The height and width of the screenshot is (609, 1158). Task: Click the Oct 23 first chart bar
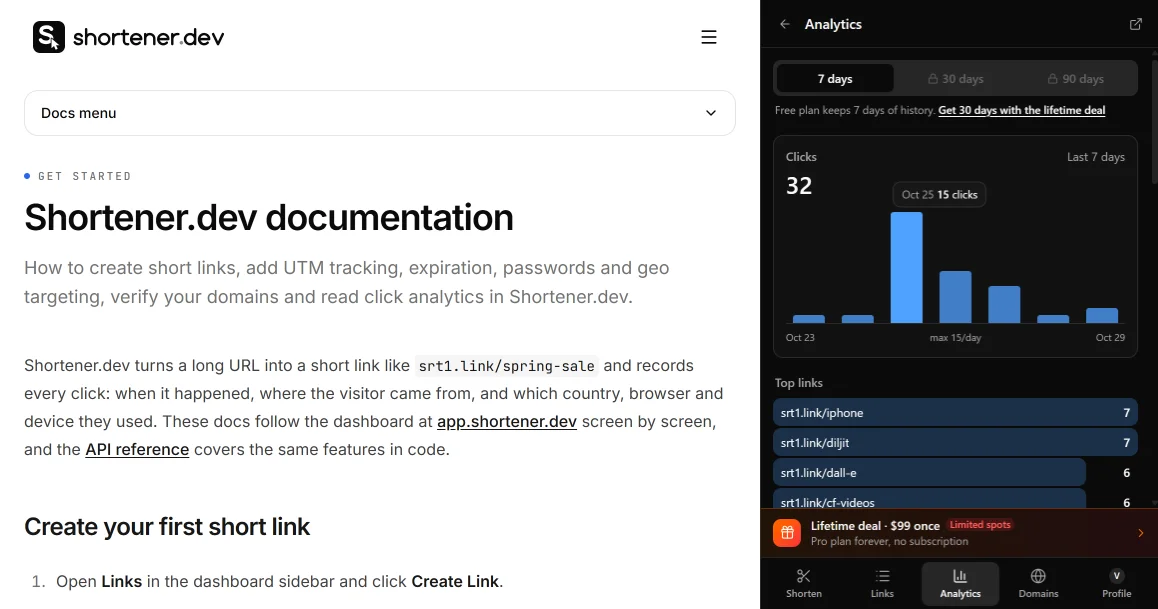tap(809, 319)
